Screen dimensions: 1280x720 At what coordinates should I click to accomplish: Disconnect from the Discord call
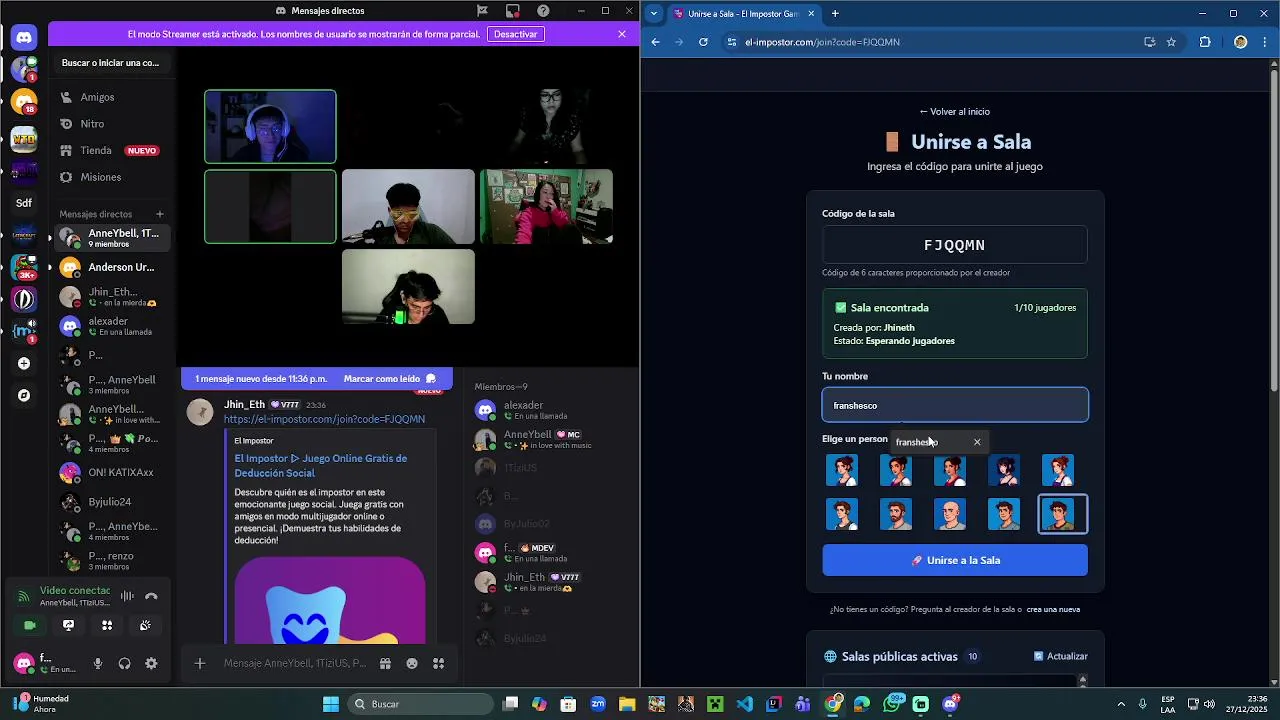coord(151,596)
